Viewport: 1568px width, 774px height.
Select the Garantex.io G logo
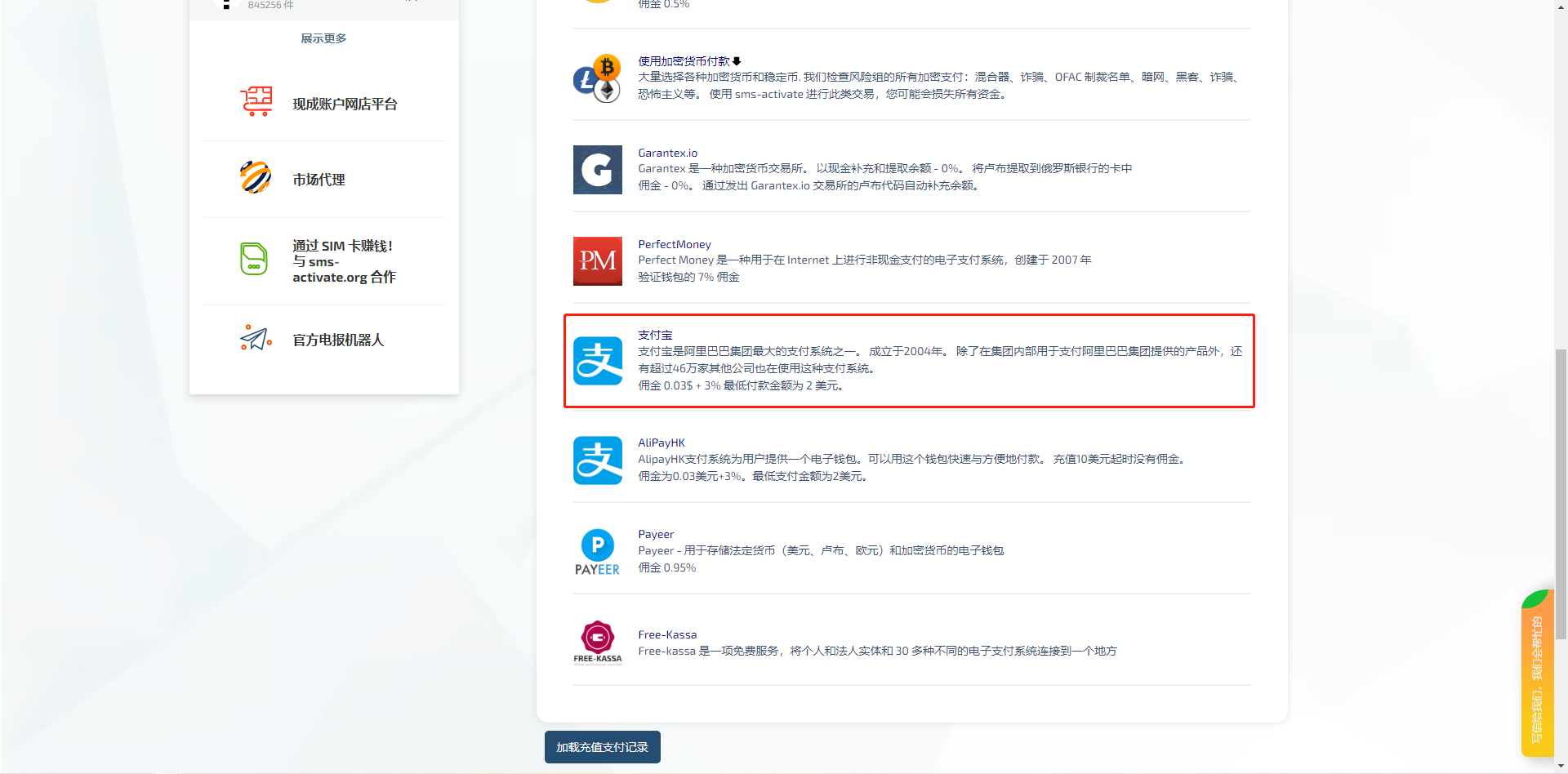(597, 170)
